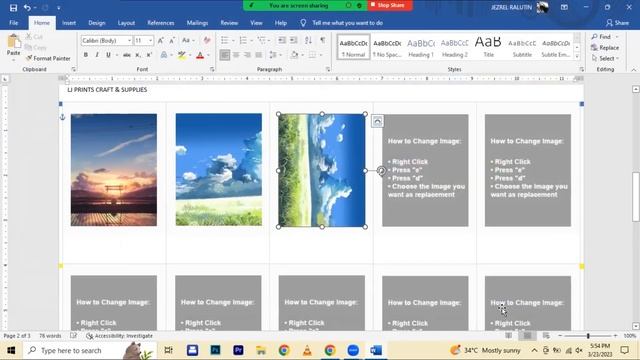Switch to the Review tab

[x=229, y=23]
